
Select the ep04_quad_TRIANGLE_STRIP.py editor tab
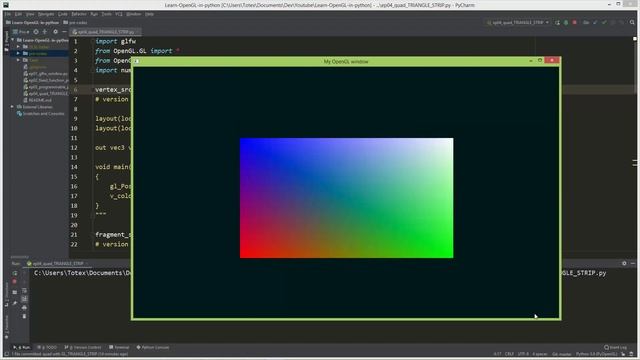click(105, 31)
